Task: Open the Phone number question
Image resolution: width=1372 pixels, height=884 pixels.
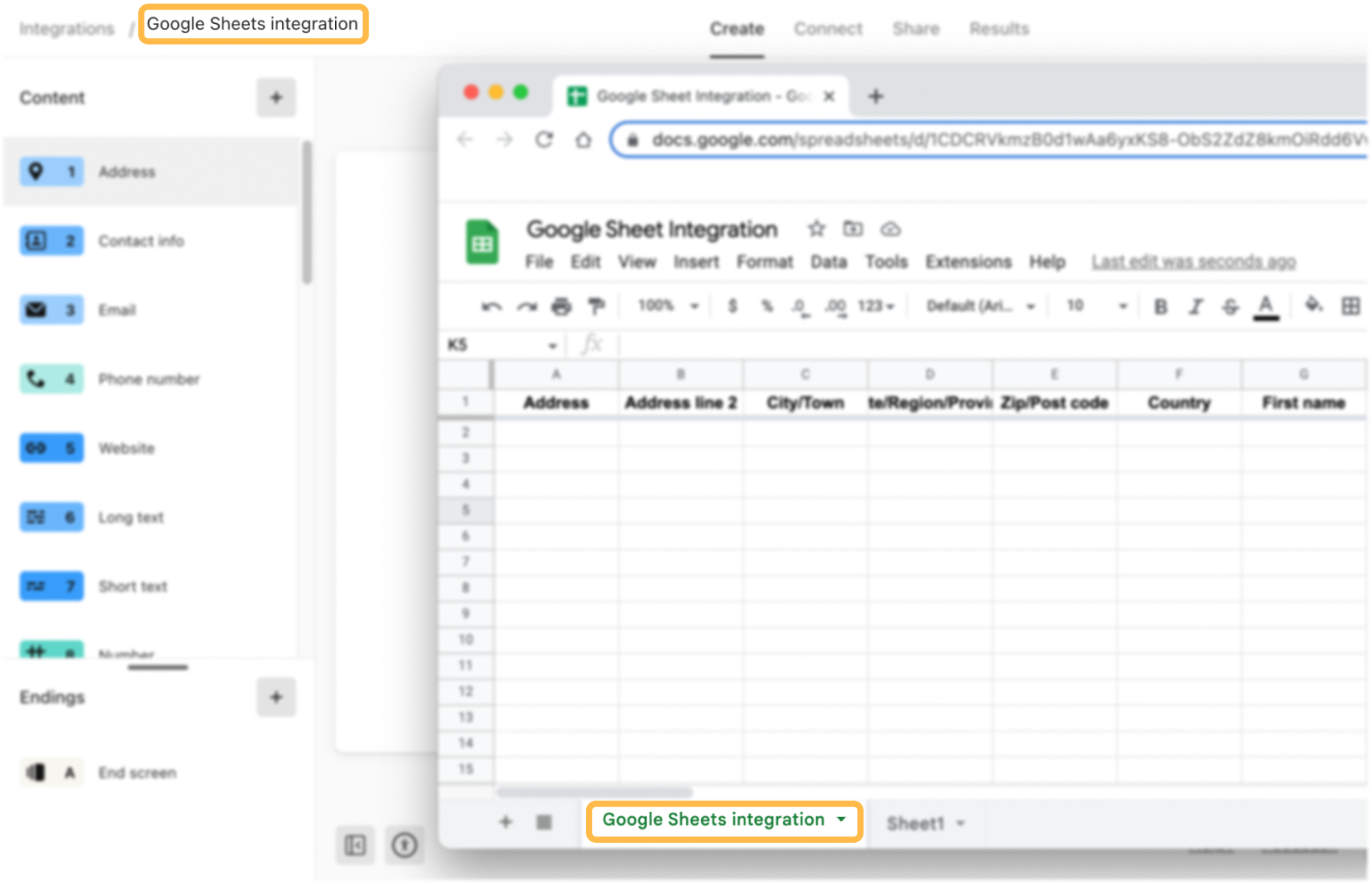Action: pos(152,379)
